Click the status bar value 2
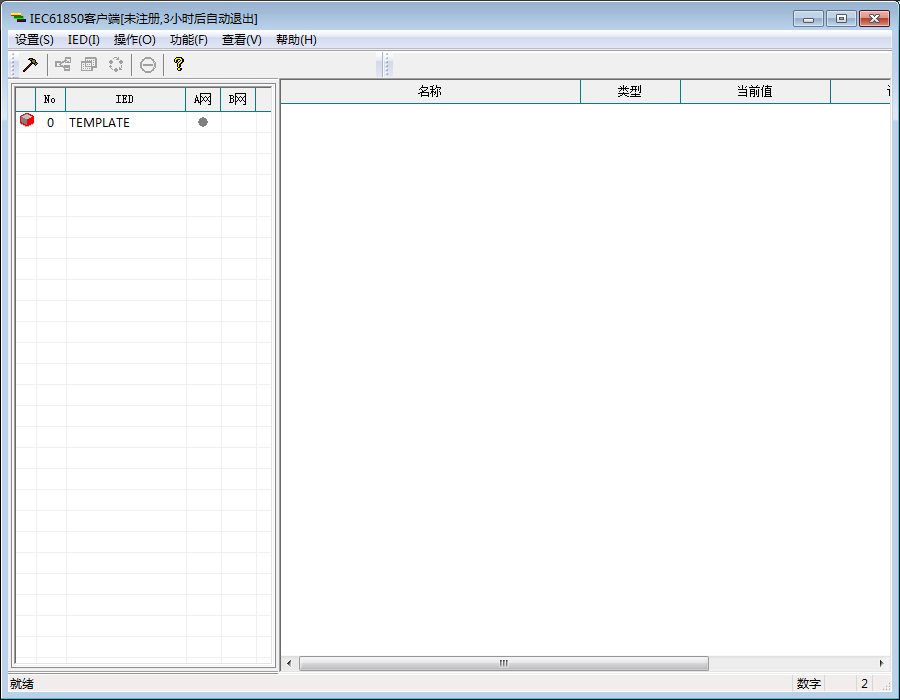 click(864, 683)
